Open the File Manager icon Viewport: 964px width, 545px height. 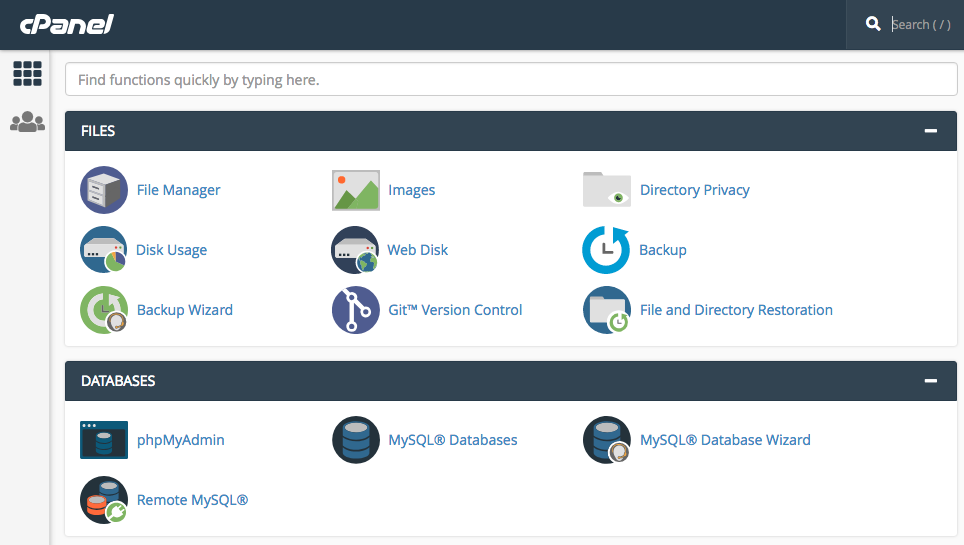pos(104,190)
